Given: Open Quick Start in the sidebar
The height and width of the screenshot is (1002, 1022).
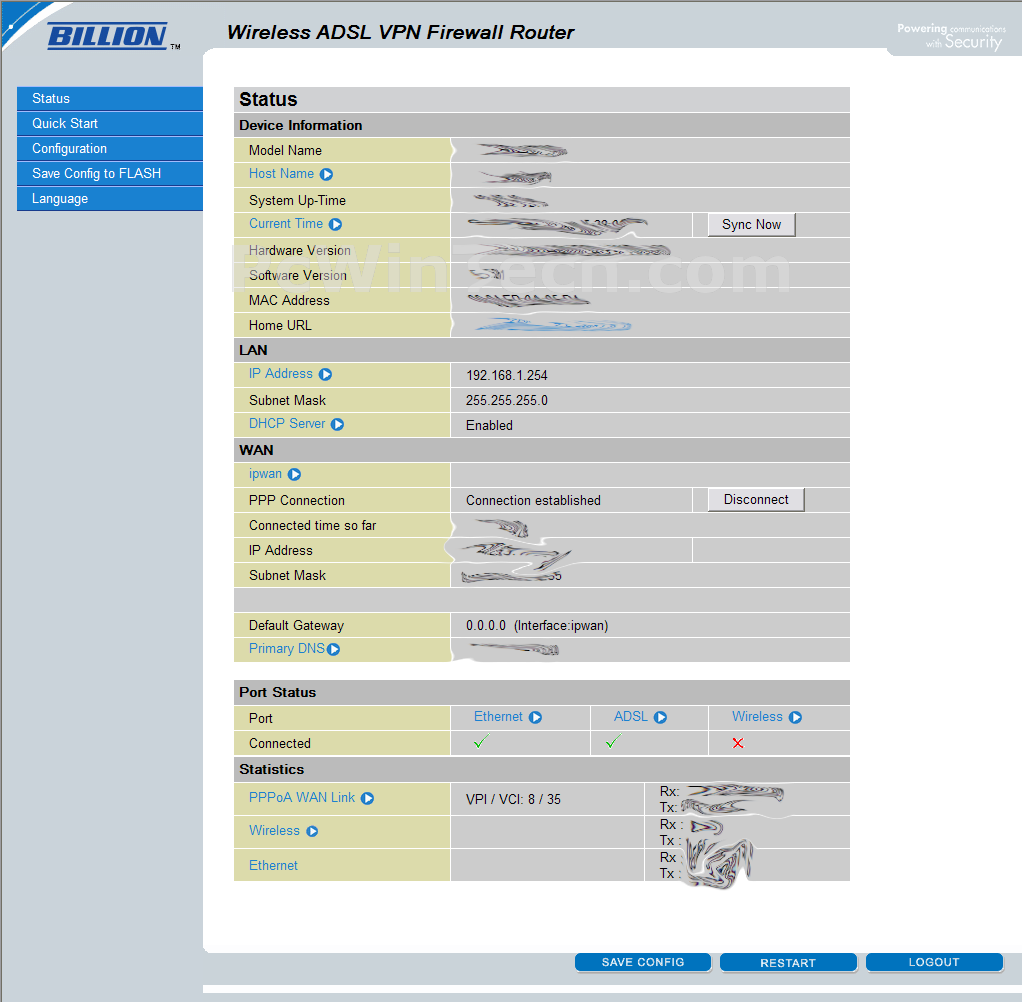Looking at the screenshot, I should coord(110,124).
